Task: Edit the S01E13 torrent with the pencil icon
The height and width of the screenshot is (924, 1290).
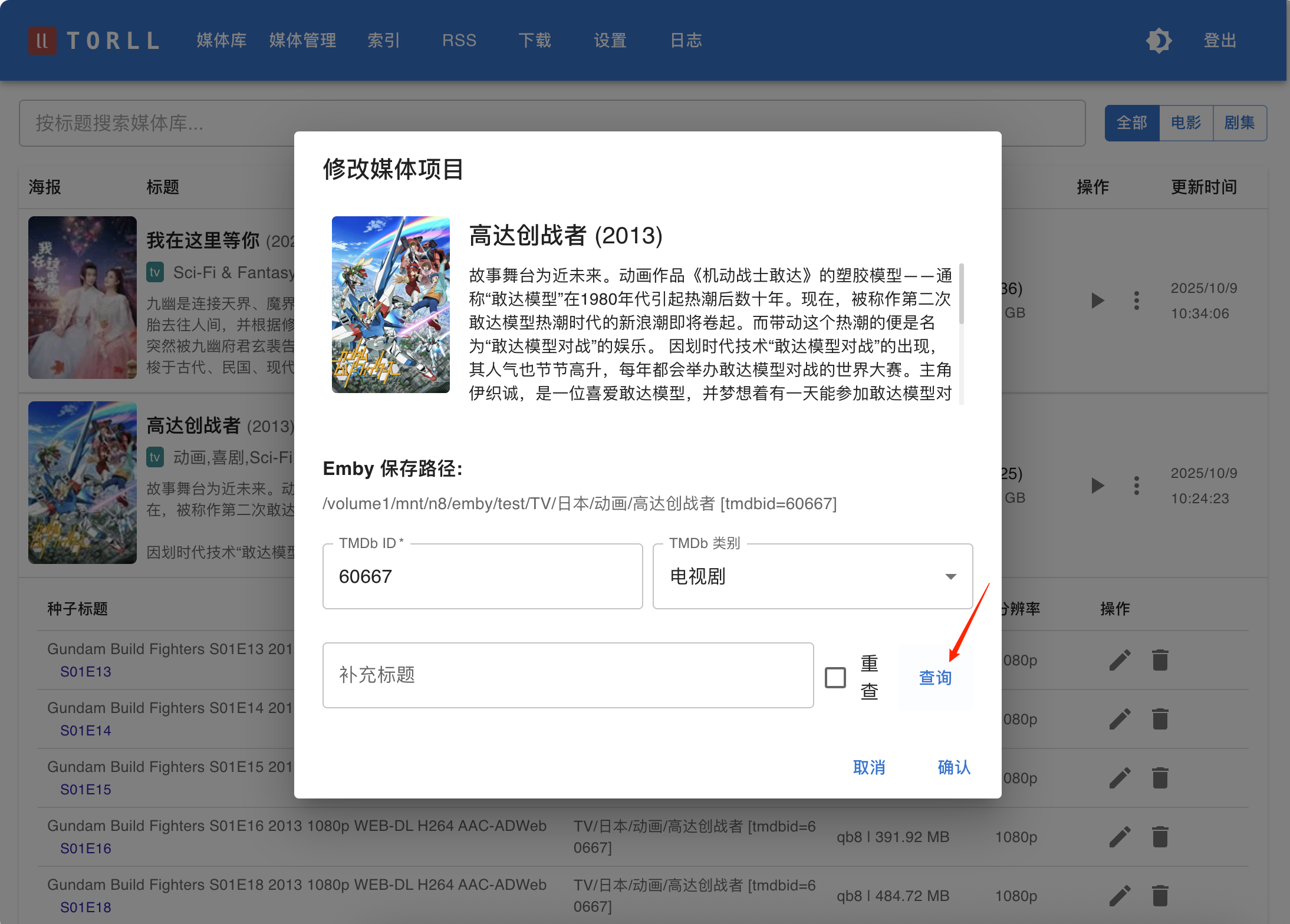Action: [x=1120, y=659]
